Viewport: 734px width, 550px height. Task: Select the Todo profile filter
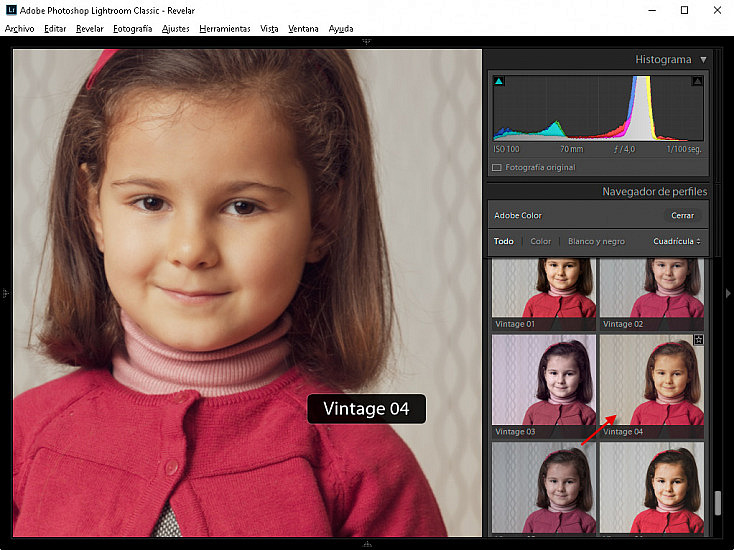click(x=504, y=242)
